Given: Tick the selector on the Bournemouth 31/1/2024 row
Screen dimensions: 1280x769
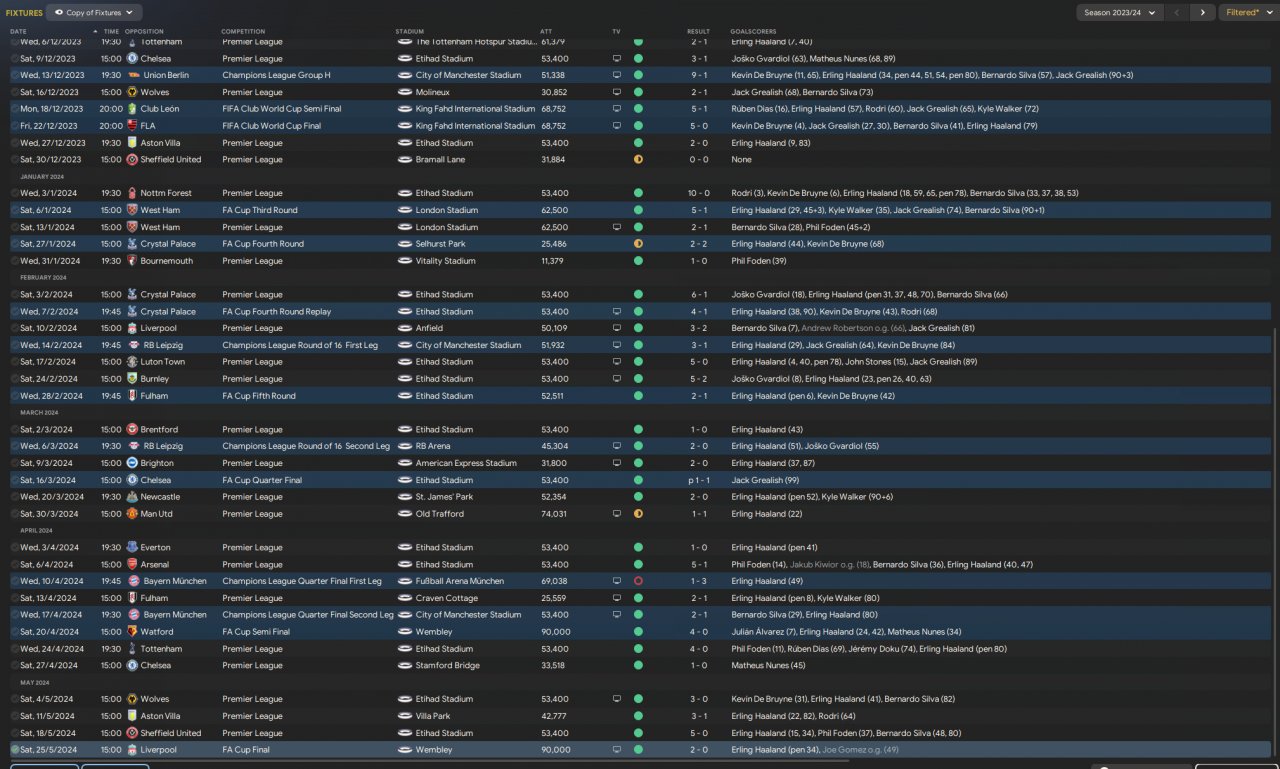Looking at the screenshot, I should pyautogui.click(x=15, y=261).
